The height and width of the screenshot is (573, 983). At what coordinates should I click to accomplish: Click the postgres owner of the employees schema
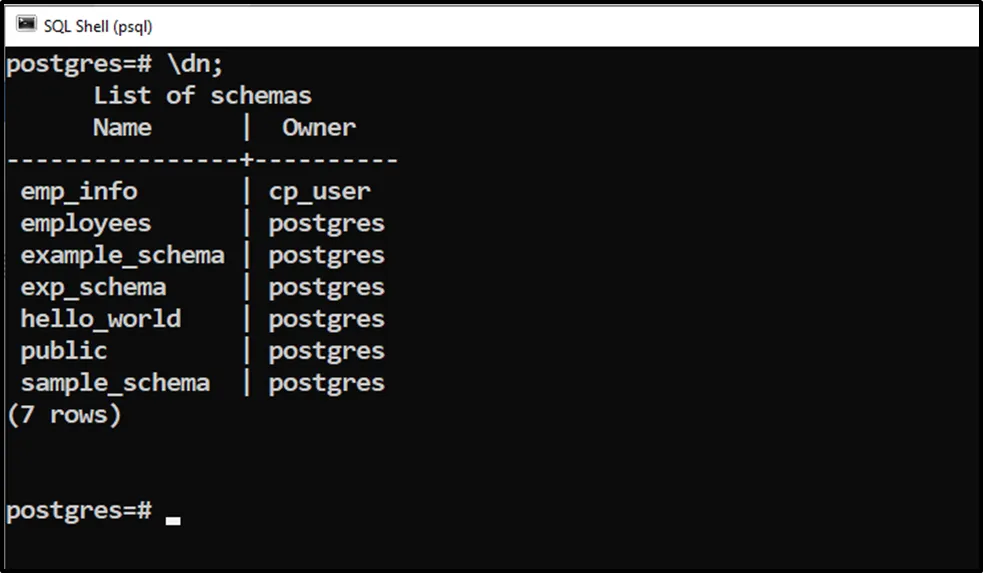point(326,224)
